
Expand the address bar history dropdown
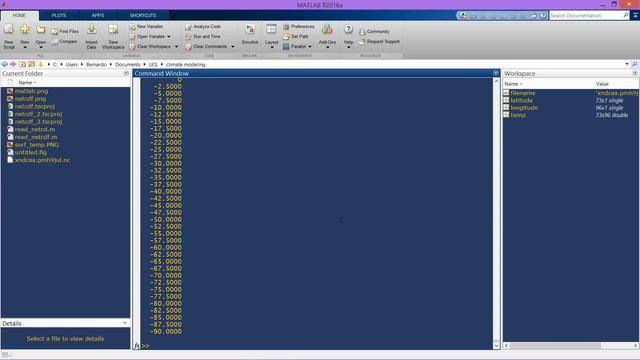[627, 64]
